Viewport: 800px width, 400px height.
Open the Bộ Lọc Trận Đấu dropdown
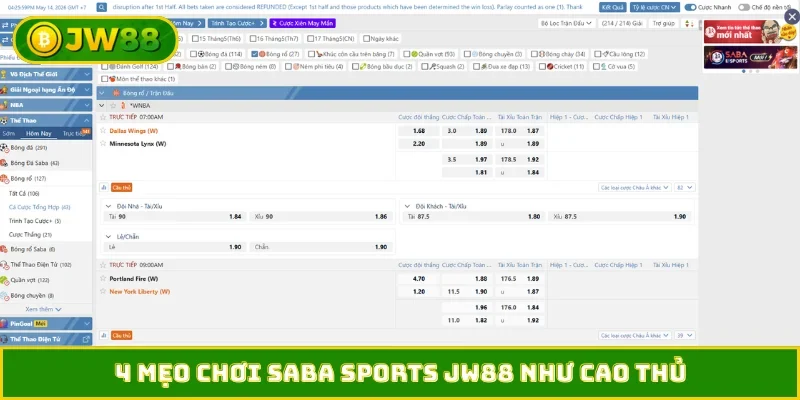pos(566,23)
